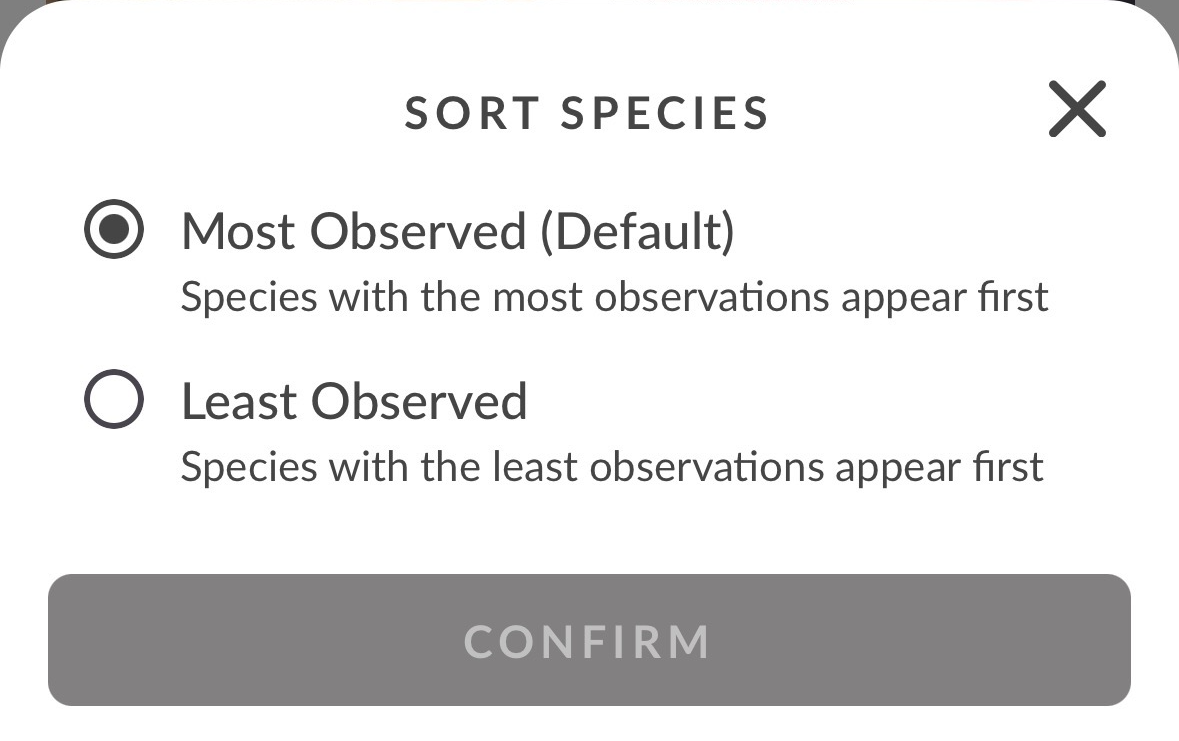This screenshot has height=741, width=1179.
Task: Keep default sorting by most observations
Action: pyautogui.click(x=114, y=229)
